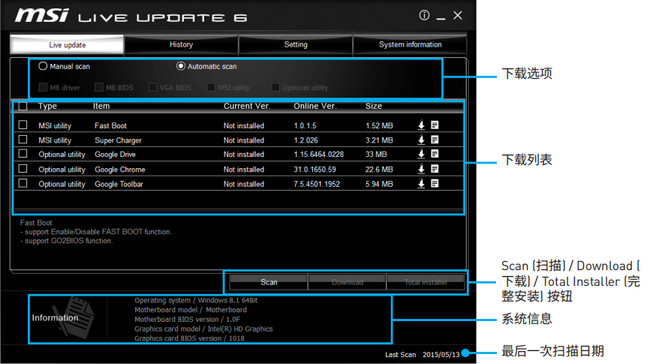Select the Google Chrome item name
Image resolution: width=650 pixels, height=364 pixels.
pos(120,170)
